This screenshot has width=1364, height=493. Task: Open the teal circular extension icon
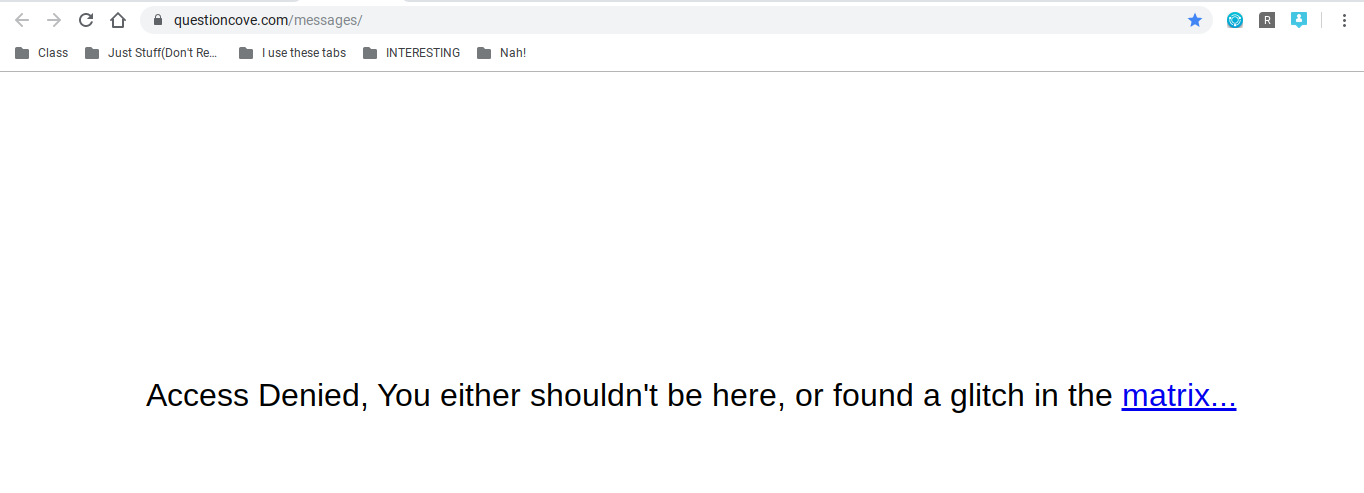(x=1235, y=20)
